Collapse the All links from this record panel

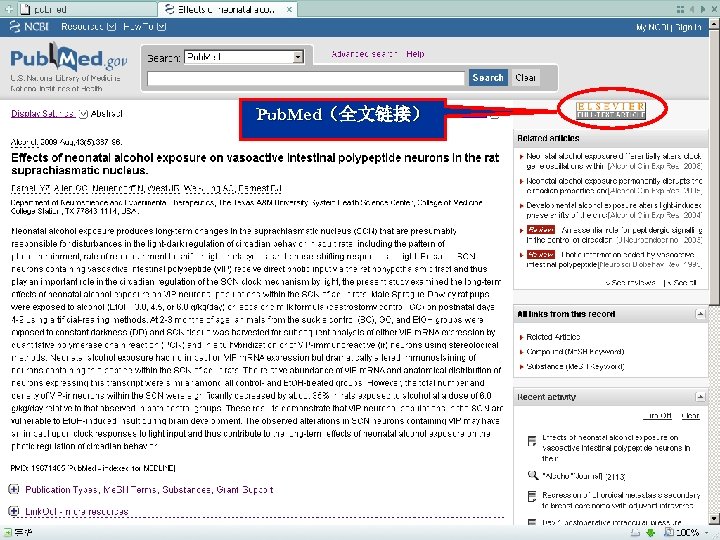tap(700, 314)
